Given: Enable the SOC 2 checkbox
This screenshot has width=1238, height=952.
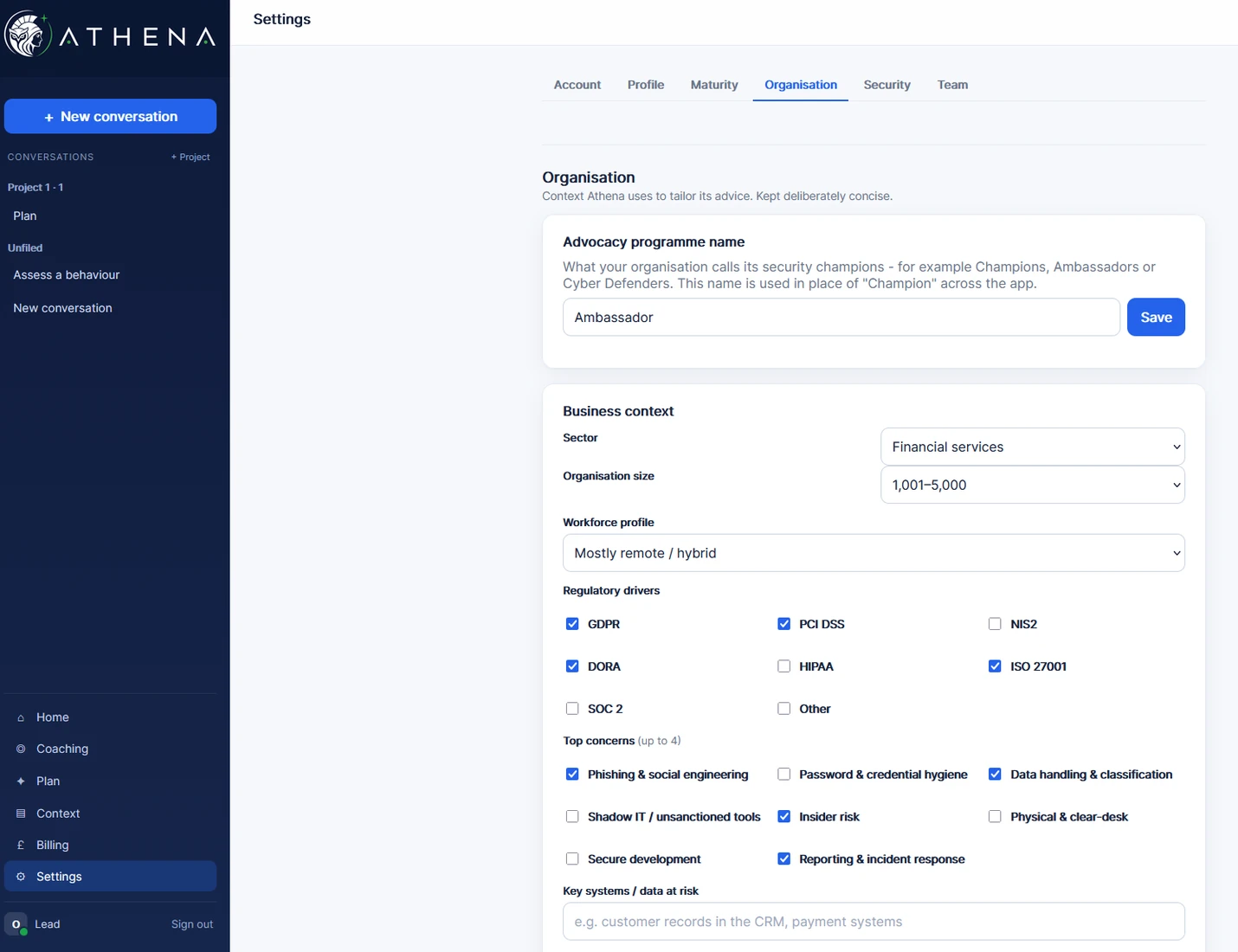Looking at the screenshot, I should click(572, 709).
